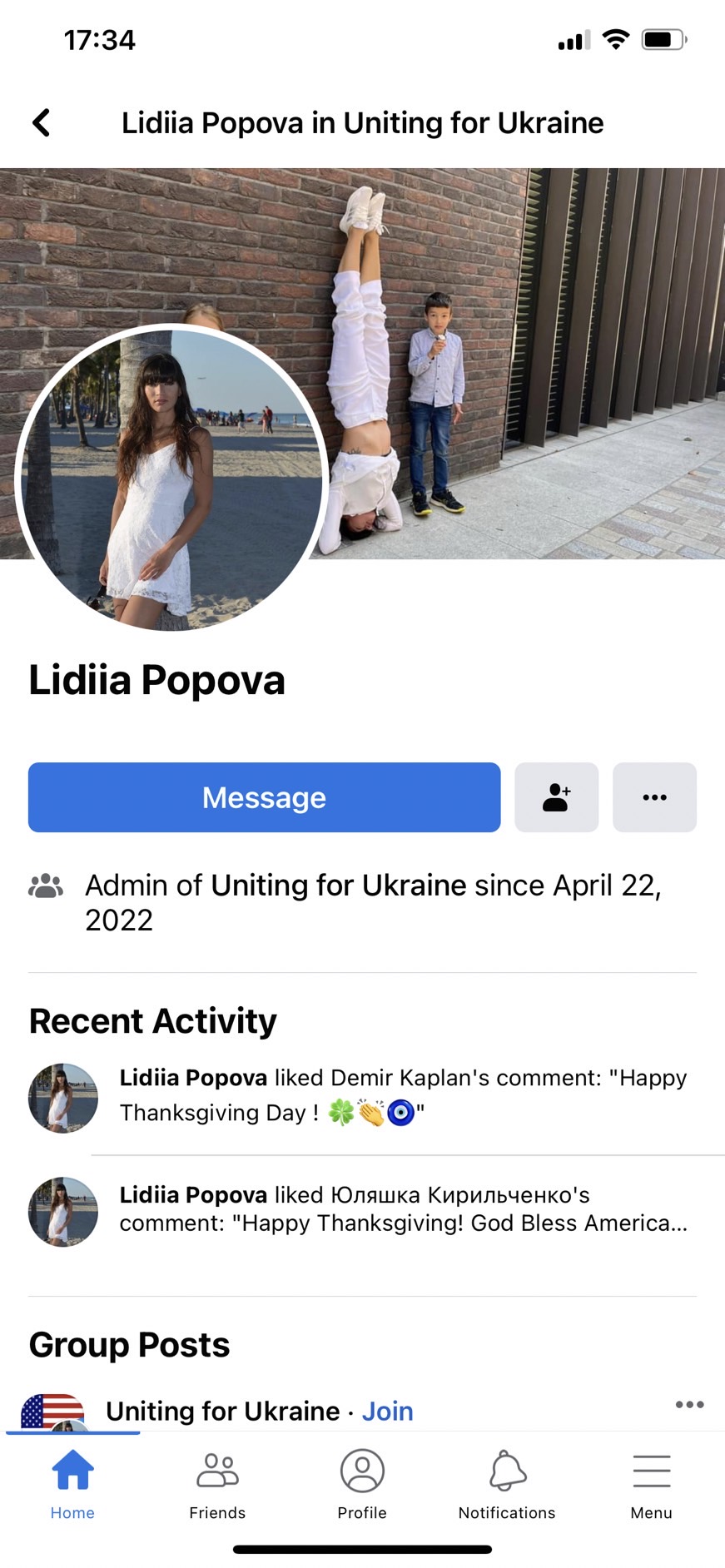Open the Home tab
This screenshot has width=725, height=1568.
coord(72,1485)
